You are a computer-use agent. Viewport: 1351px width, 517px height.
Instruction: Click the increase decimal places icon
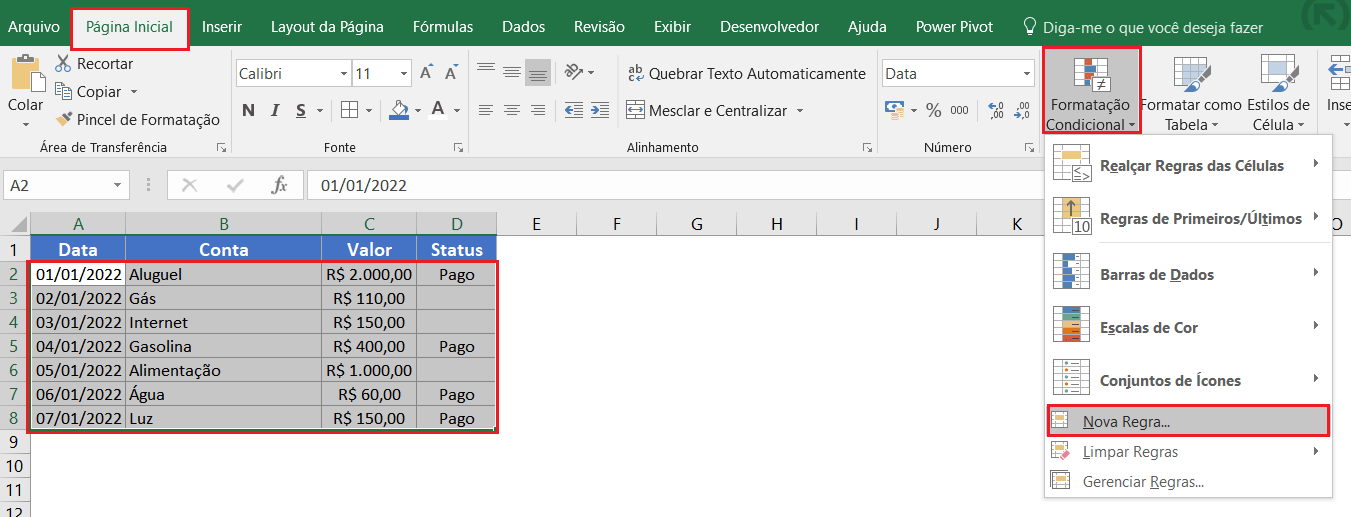(x=995, y=110)
